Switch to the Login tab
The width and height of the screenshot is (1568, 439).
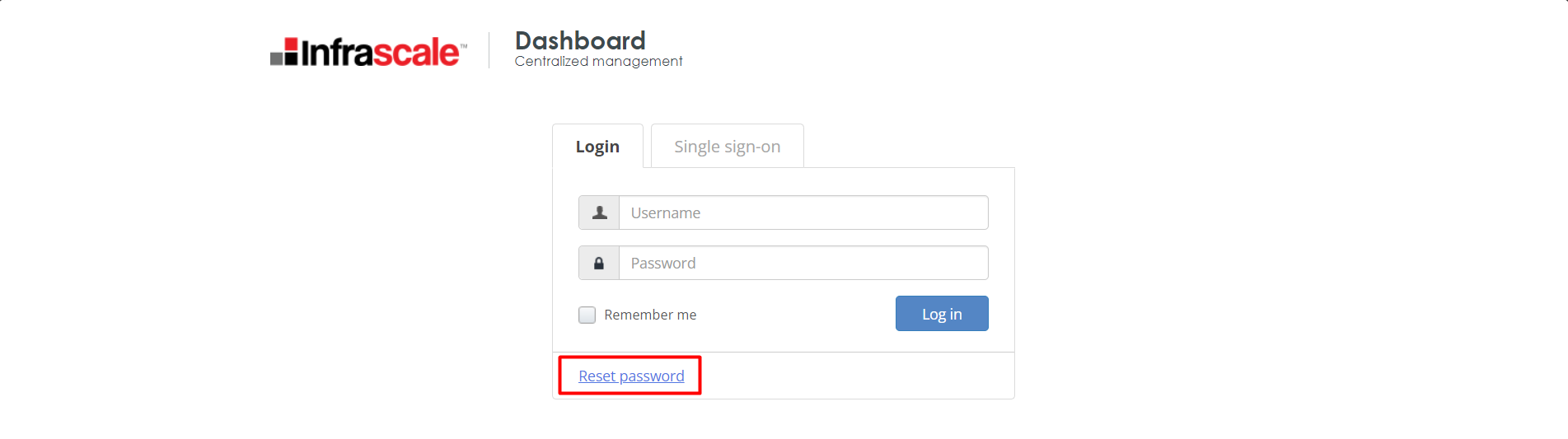597,147
